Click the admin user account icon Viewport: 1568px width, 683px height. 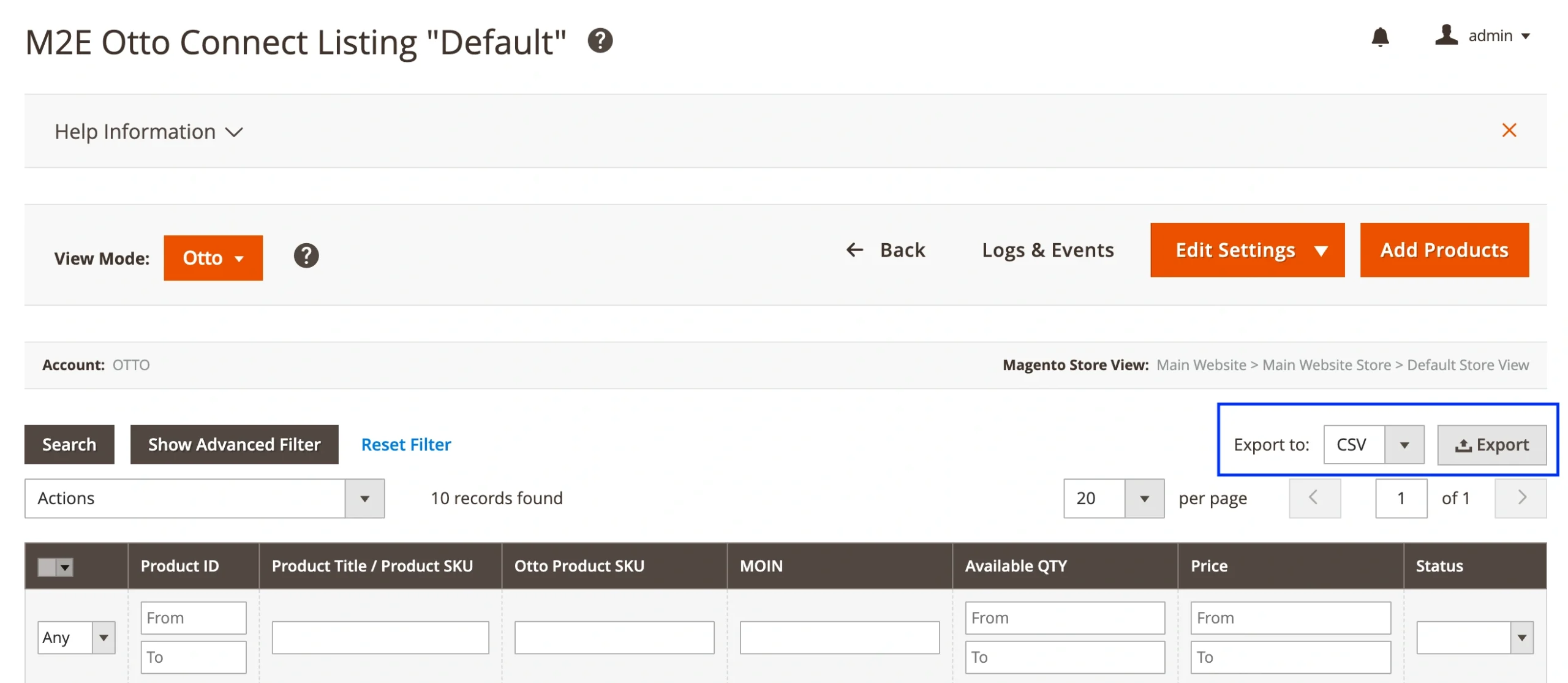(1446, 35)
